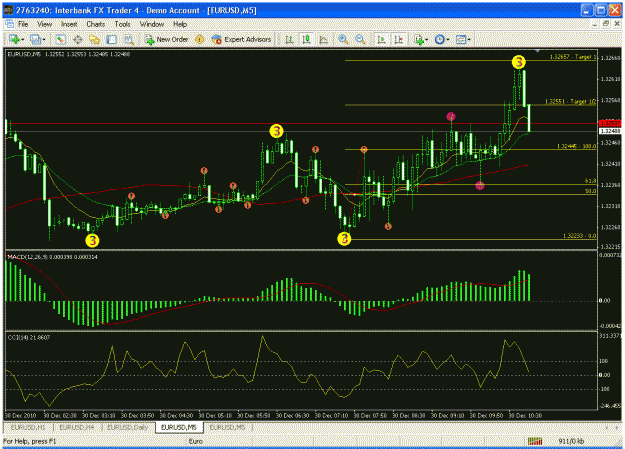625x449 pixels.
Task: Toggle the Navigator panel icon
Action: tap(94, 39)
